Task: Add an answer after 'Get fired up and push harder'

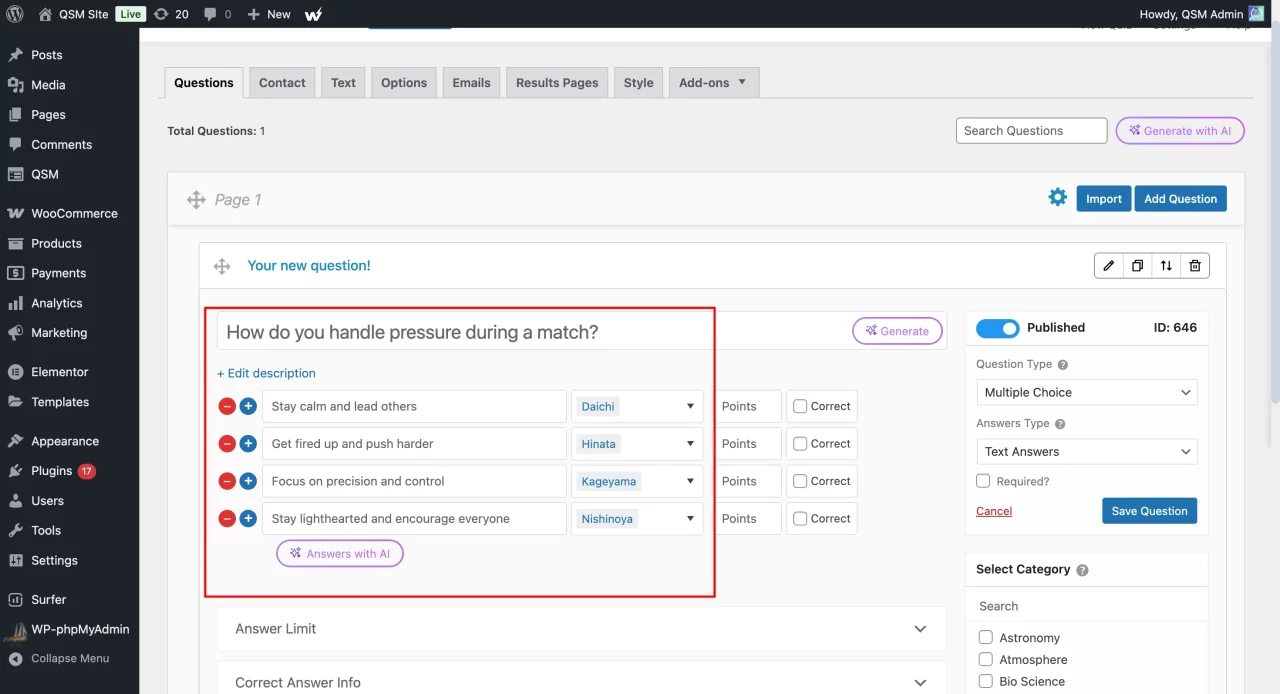Action: click(248, 444)
